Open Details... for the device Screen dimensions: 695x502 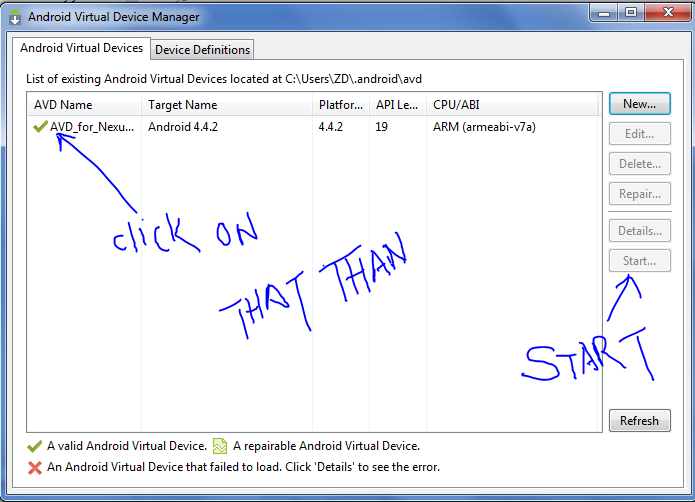pyautogui.click(x=640, y=231)
